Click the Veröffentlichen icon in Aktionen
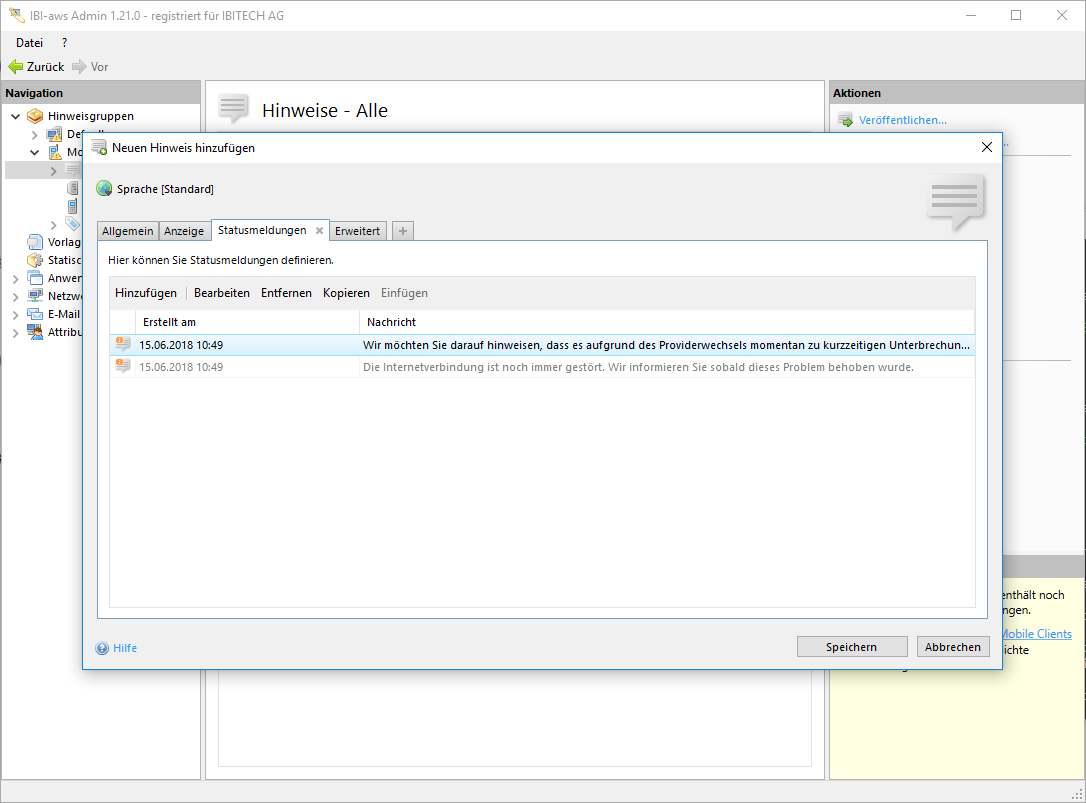1086x803 pixels. (x=845, y=120)
